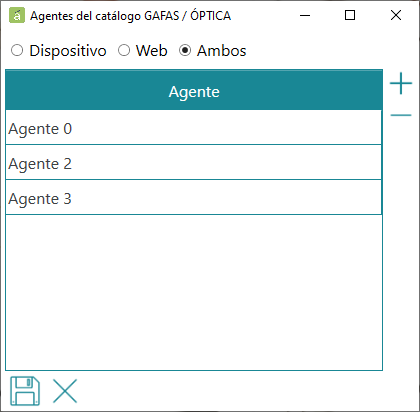Click the 'Dispositivo' label text
This screenshot has width=420, height=412.
point(68,51)
